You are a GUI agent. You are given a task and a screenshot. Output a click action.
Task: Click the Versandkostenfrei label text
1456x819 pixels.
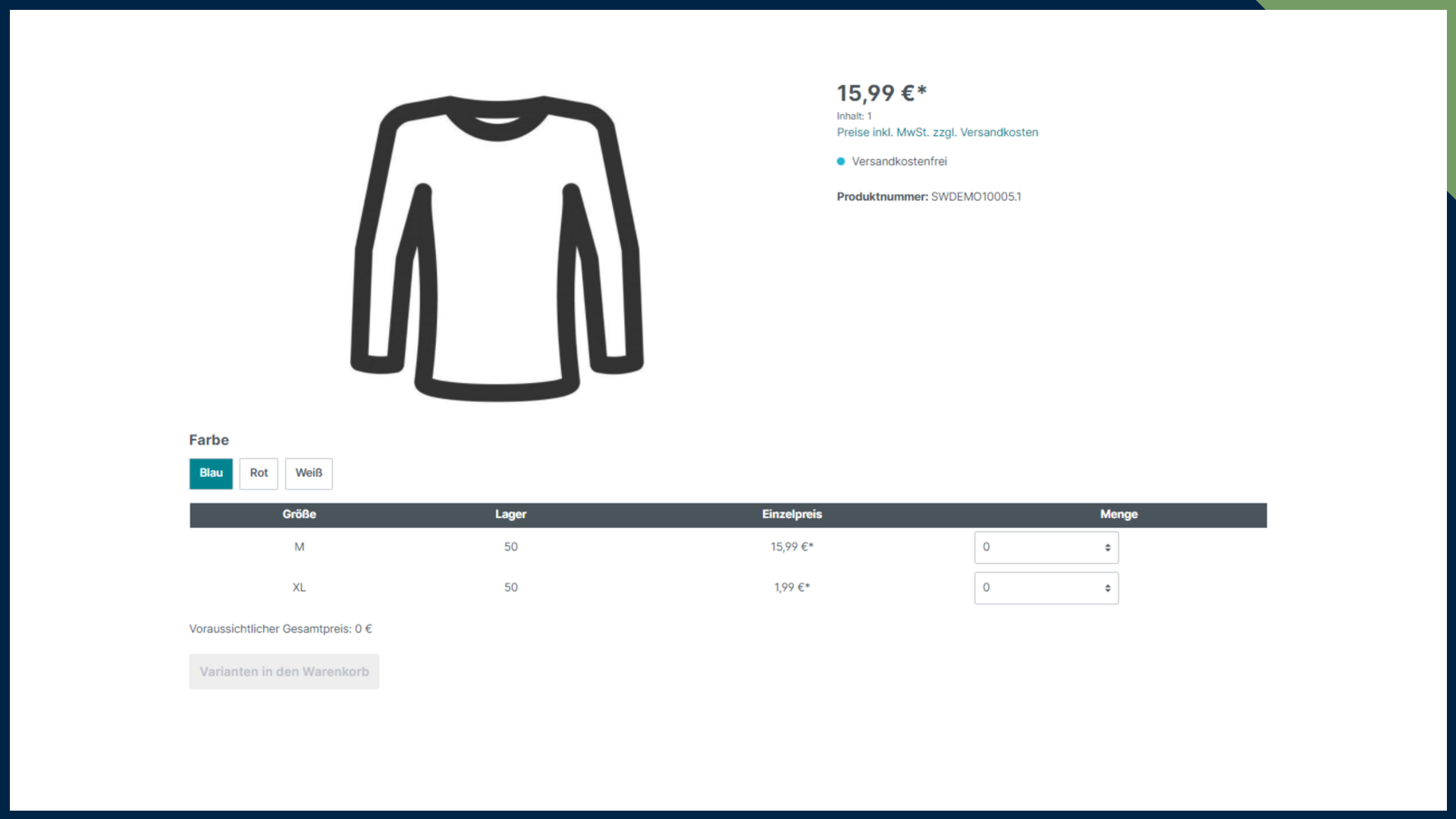899,162
